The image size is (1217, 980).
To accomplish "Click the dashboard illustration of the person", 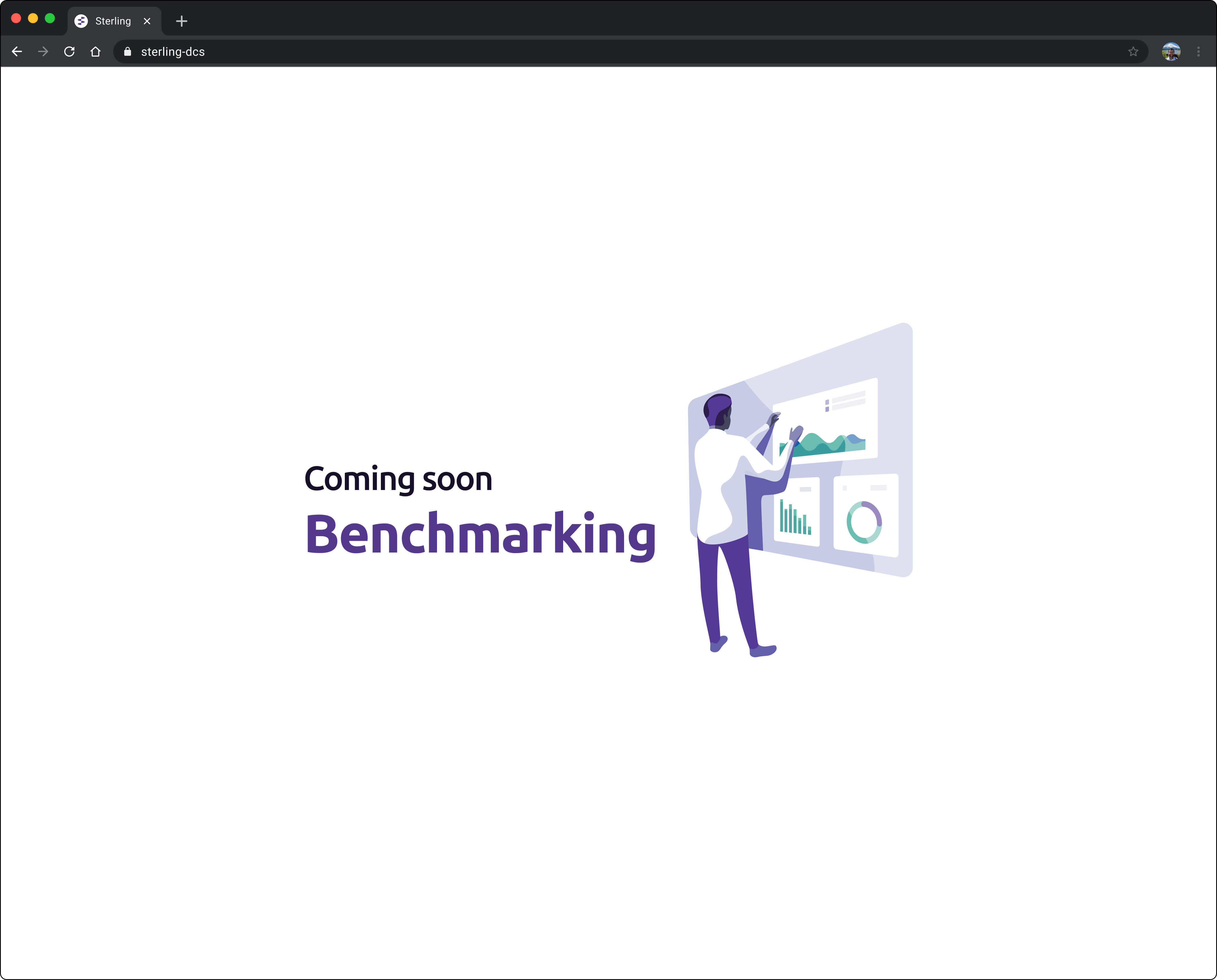I will pos(800,490).
